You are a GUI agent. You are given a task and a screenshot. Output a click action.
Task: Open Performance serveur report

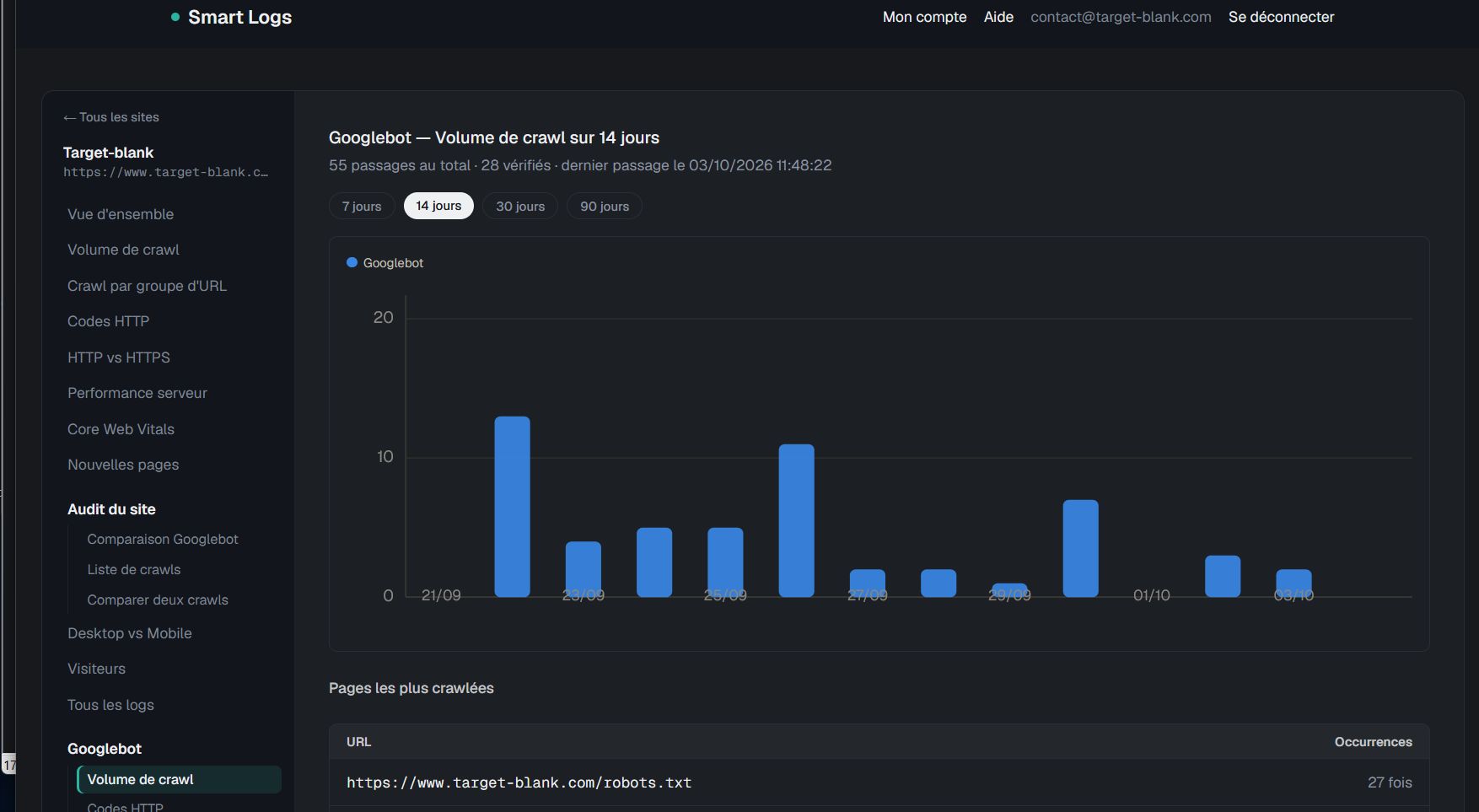click(137, 393)
